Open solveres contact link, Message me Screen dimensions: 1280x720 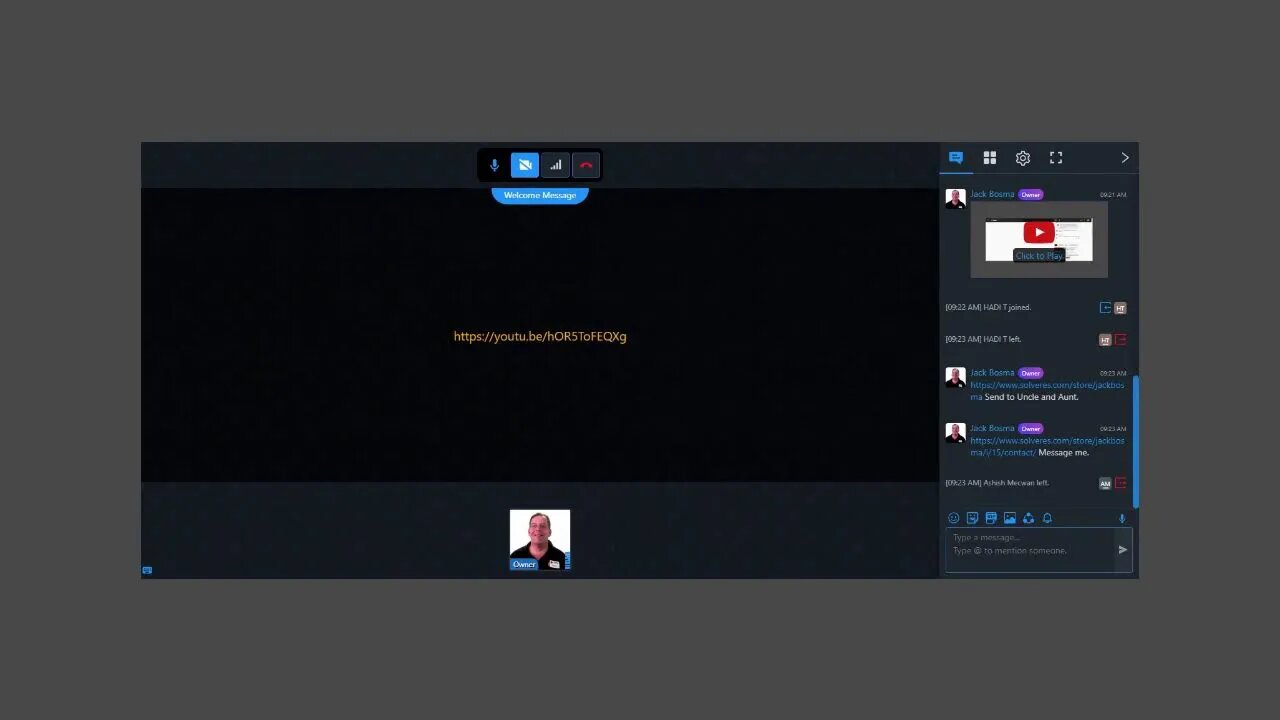click(x=1047, y=446)
